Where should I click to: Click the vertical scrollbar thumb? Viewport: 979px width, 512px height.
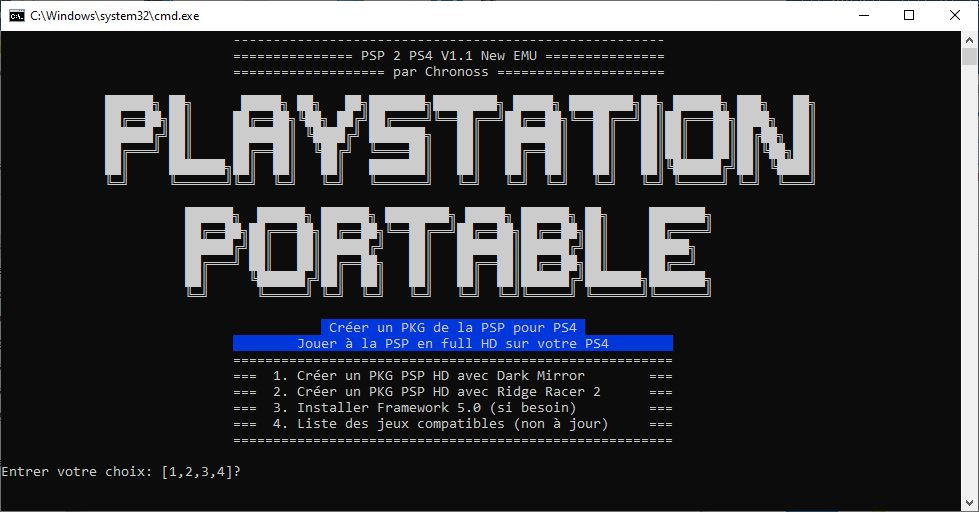[970, 58]
